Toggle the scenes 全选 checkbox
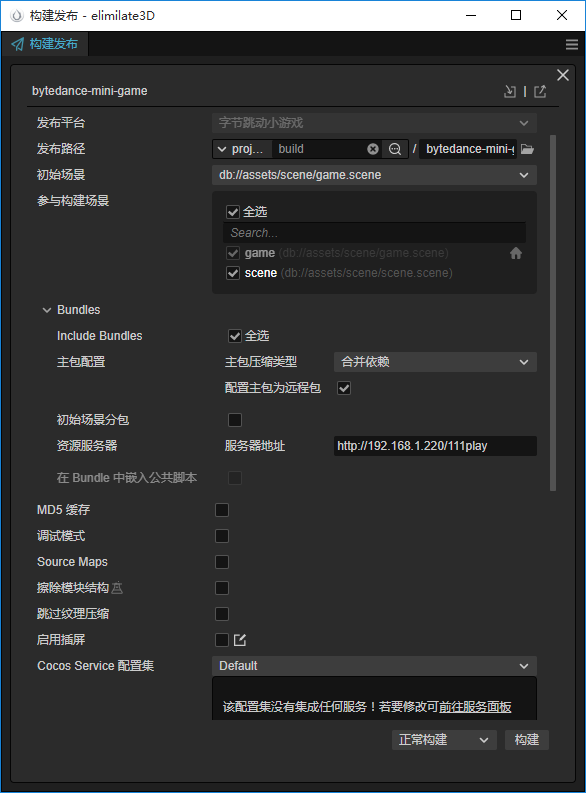This screenshot has height=793, width=586. (233, 212)
